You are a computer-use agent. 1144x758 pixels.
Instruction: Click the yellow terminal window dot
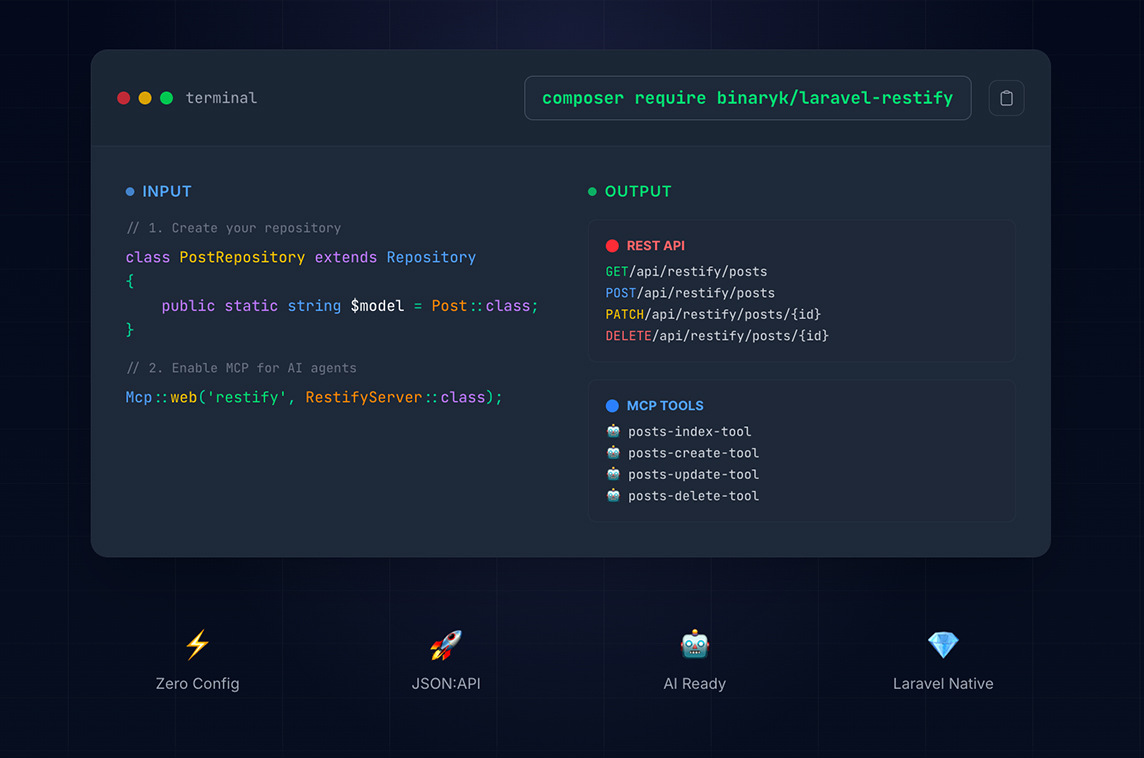point(145,98)
